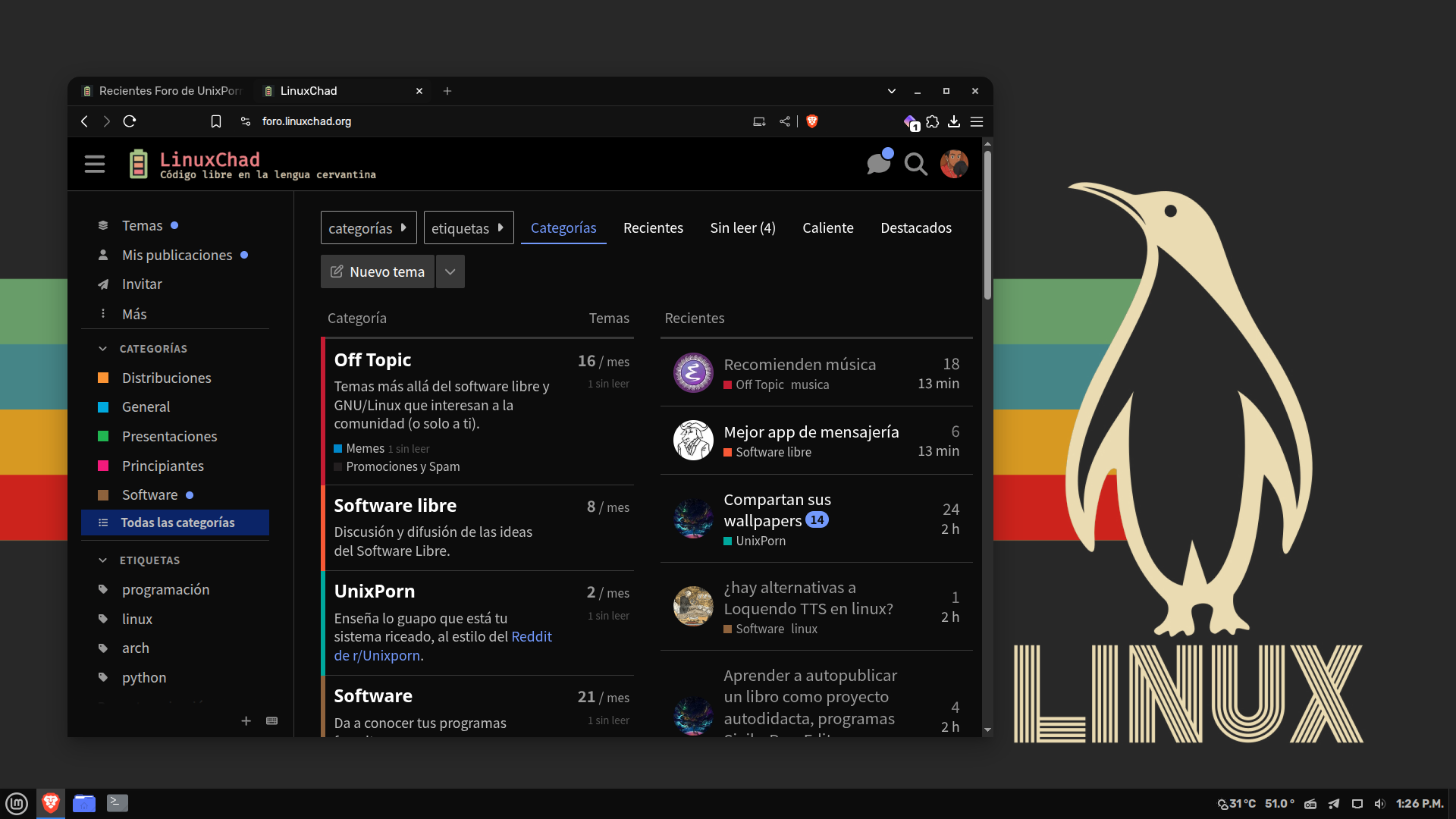Open topic Recomienden música
This screenshot has height=819, width=1456.
(x=799, y=365)
